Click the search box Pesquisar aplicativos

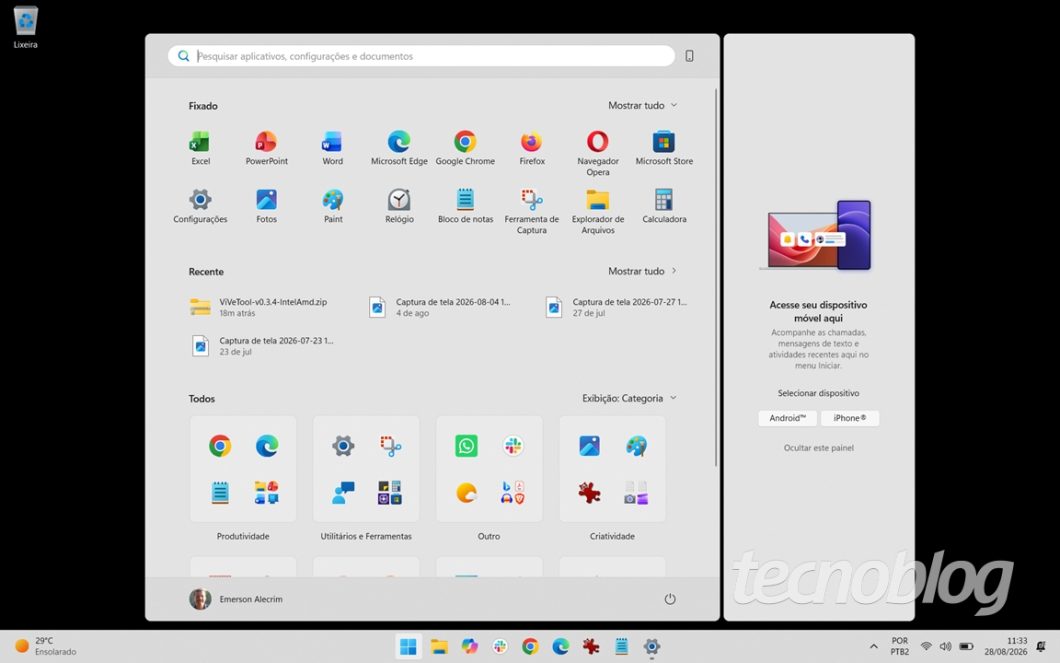click(x=421, y=56)
